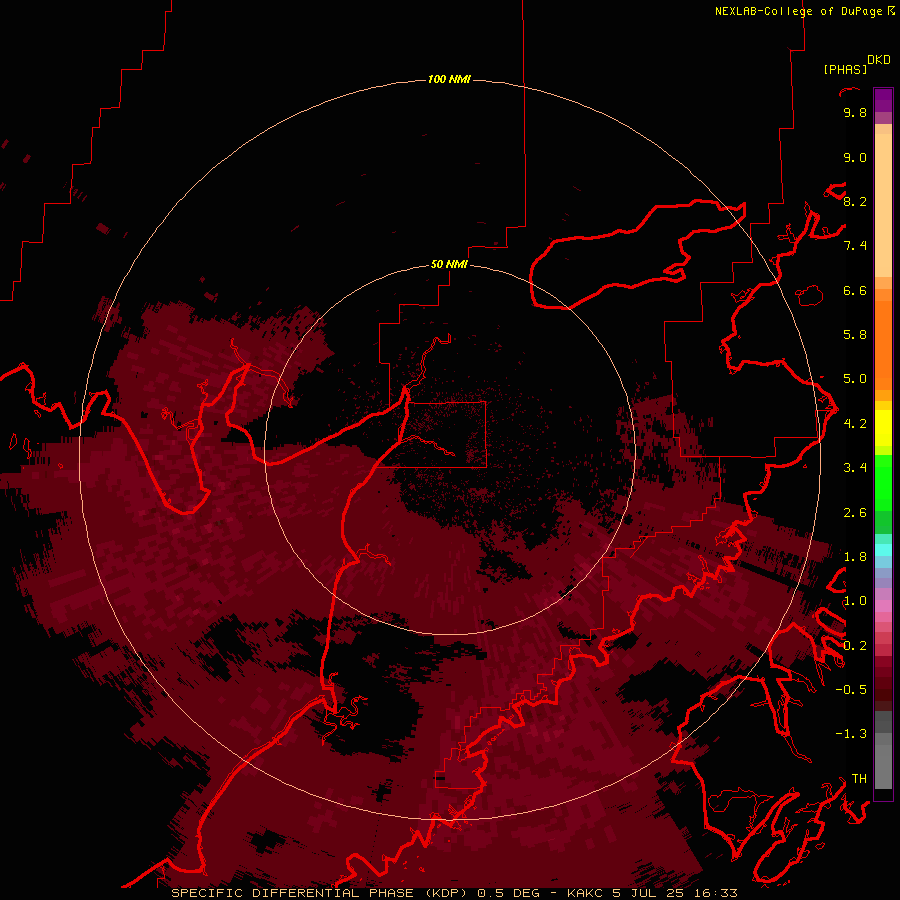This screenshot has height=900, width=900.
Task: Click the 5.0 legend value
Action: coord(855,379)
